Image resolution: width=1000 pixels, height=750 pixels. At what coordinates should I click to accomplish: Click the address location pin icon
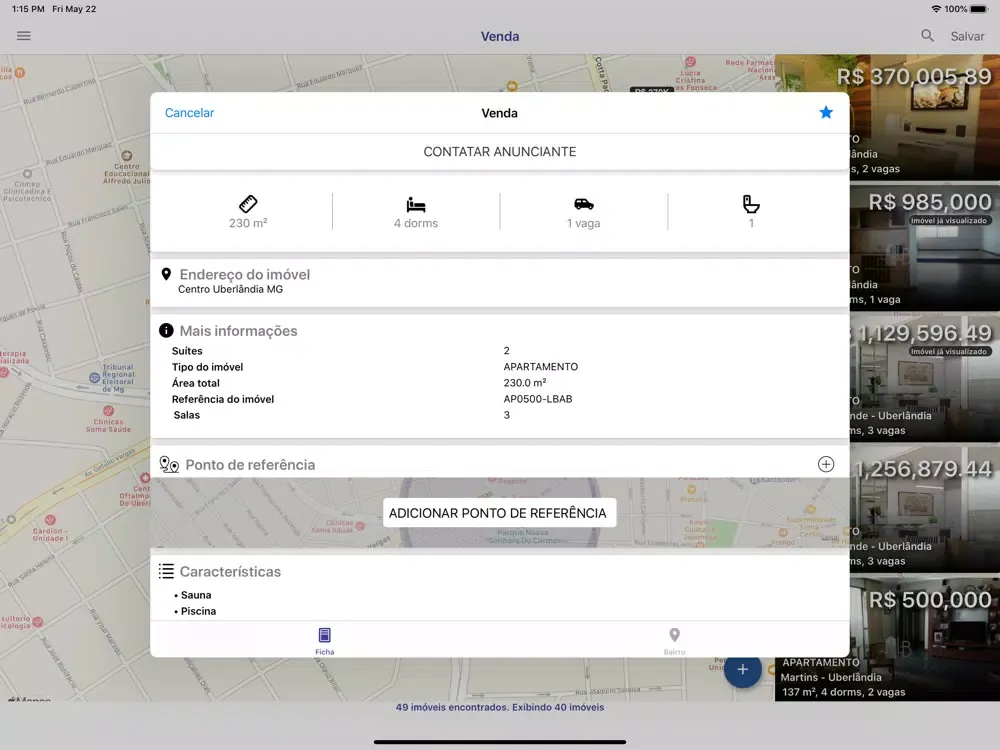[x=166, y=274]
